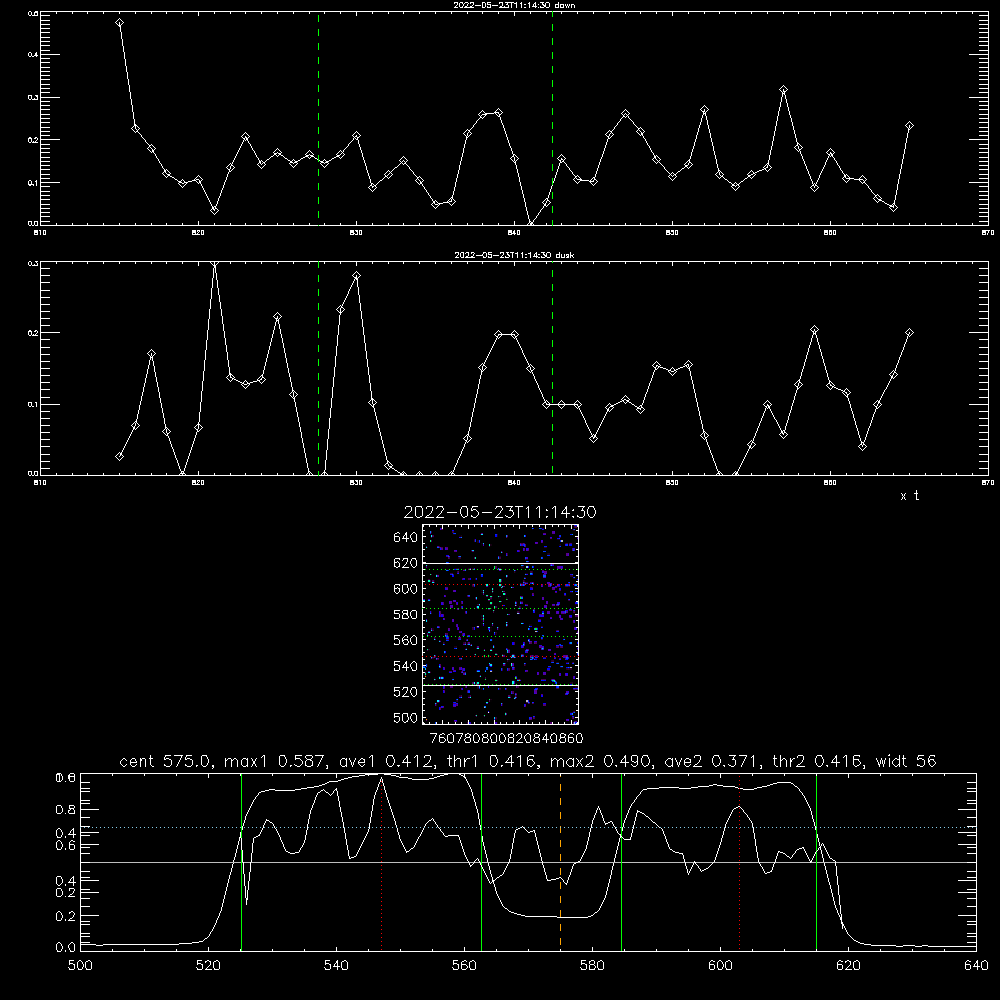Click x-axis label 540 of bottom plot
1000x1000 pixels.
click(336, 966)
